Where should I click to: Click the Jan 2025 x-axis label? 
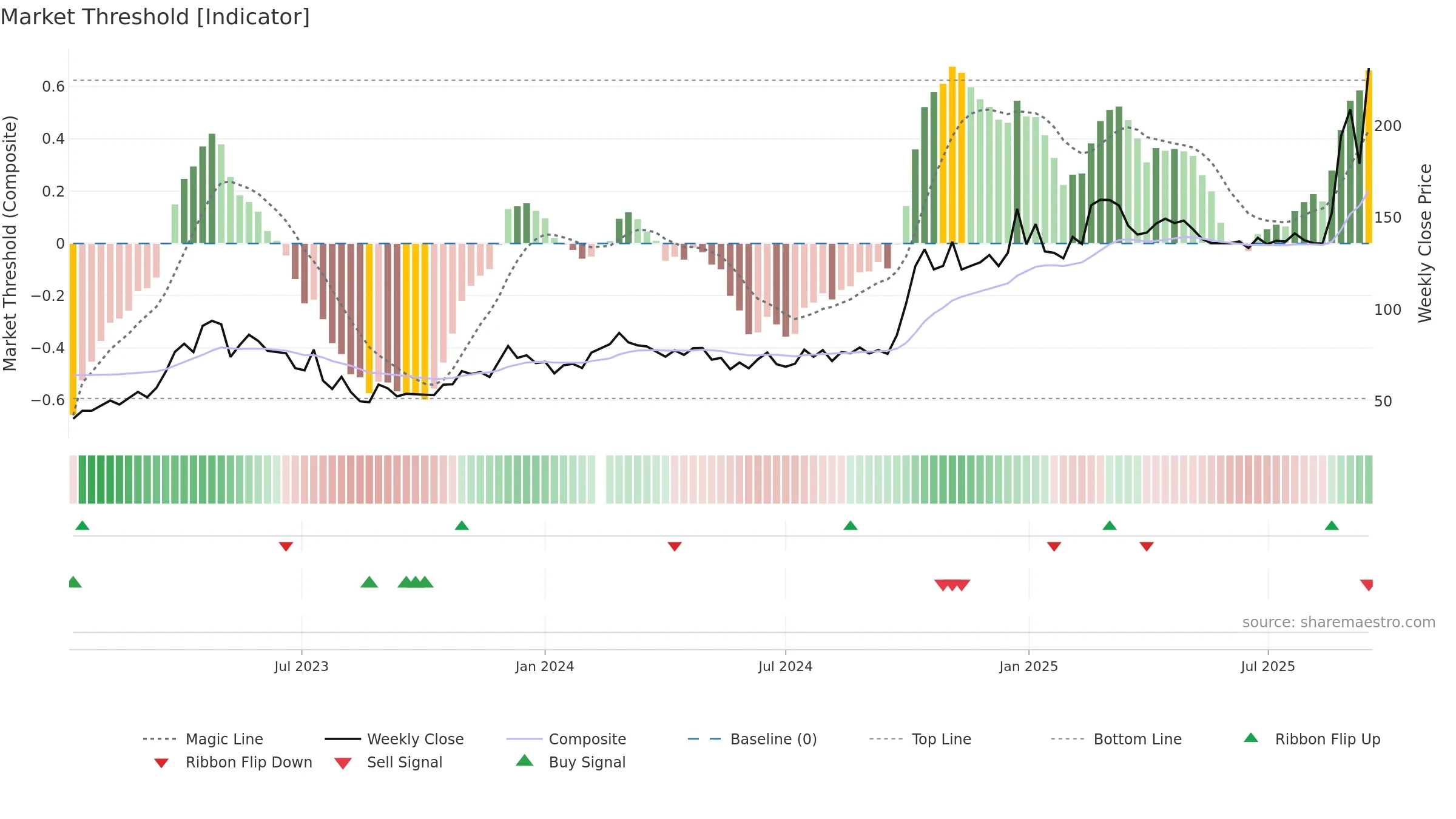tap(1029, 667)
